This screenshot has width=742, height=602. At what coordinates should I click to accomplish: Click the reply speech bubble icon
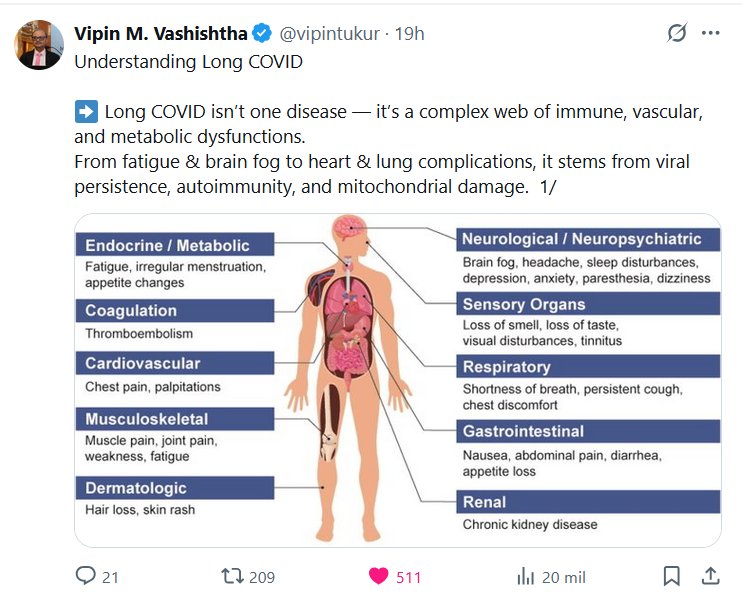point(86,576)
